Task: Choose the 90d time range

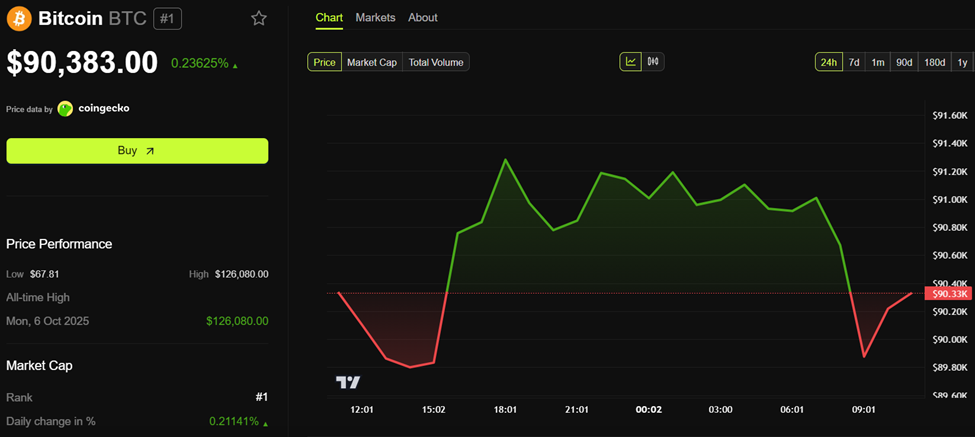Action: point(904,62)
